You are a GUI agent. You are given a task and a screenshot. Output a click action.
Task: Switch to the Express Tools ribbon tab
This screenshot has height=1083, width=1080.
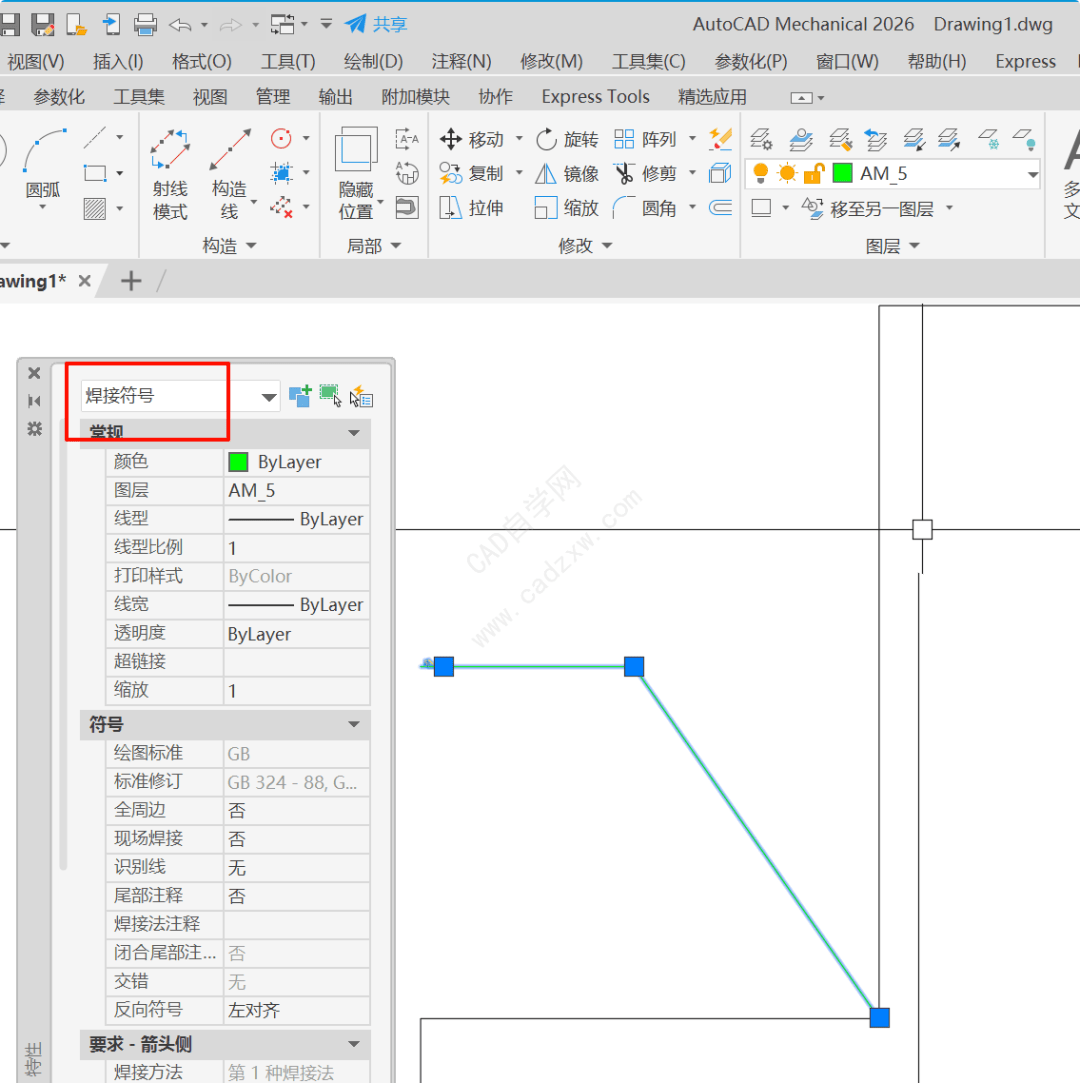(595, 97)
